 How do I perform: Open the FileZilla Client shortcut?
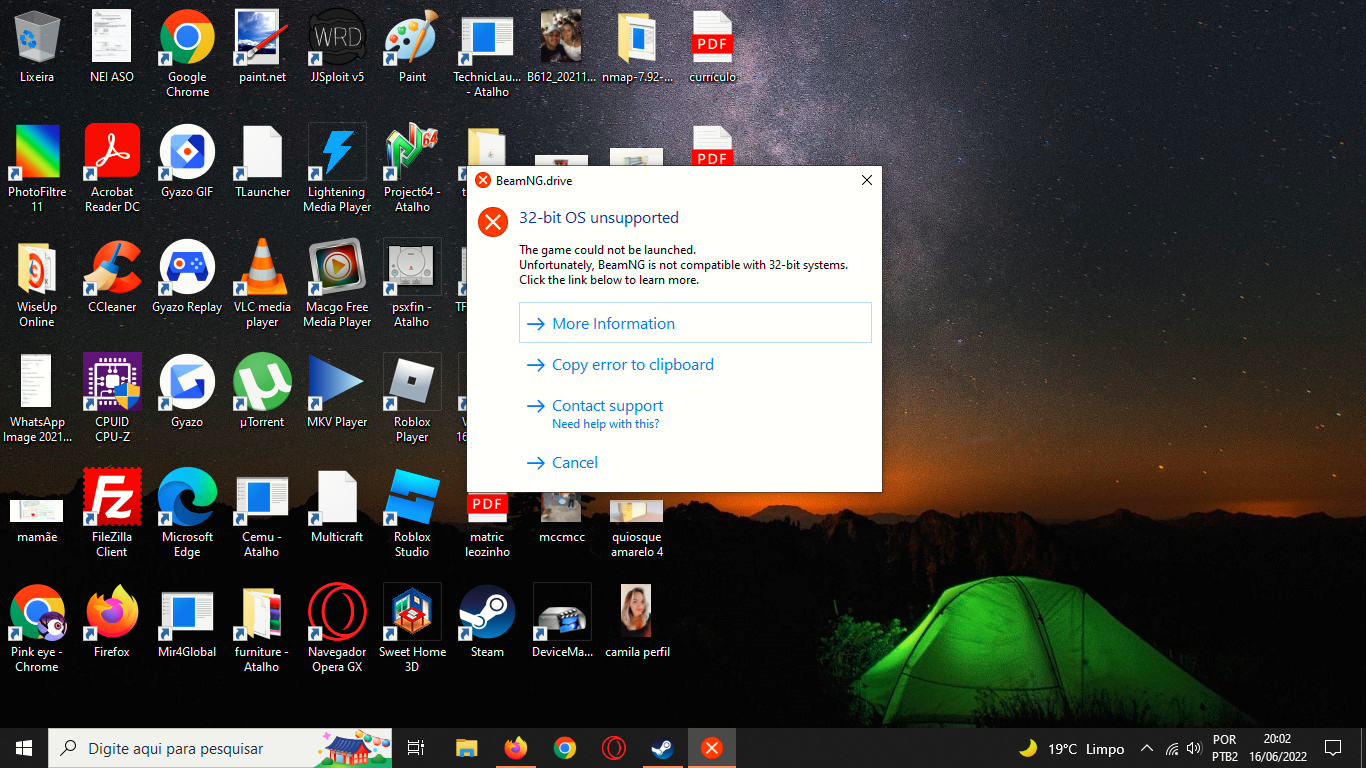pyautogui.click(x=112, y=497)
